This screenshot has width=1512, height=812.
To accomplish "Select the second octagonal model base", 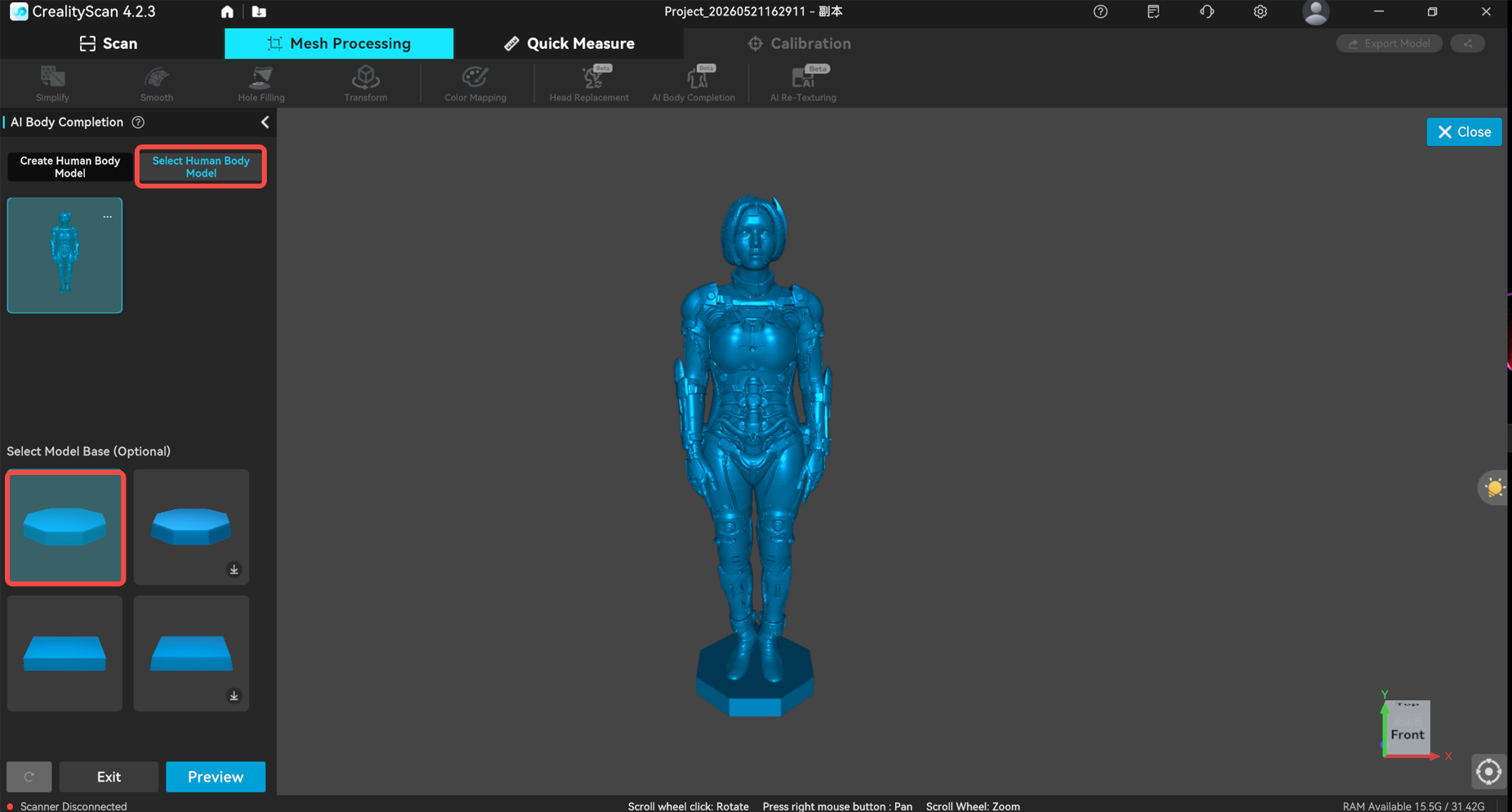I will click(x=191, y=526).
